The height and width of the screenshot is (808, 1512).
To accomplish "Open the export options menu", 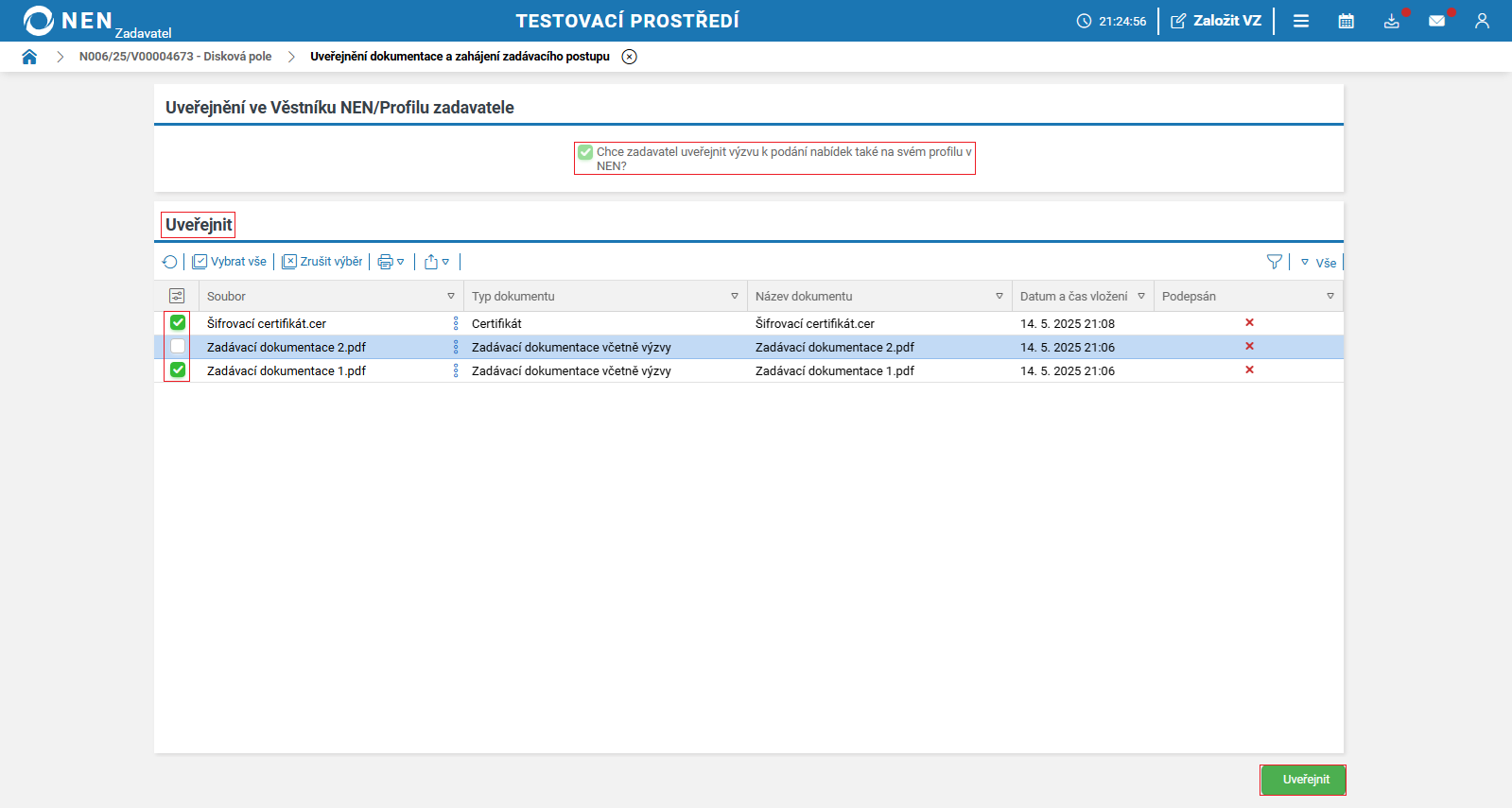I will pos(437,262).
